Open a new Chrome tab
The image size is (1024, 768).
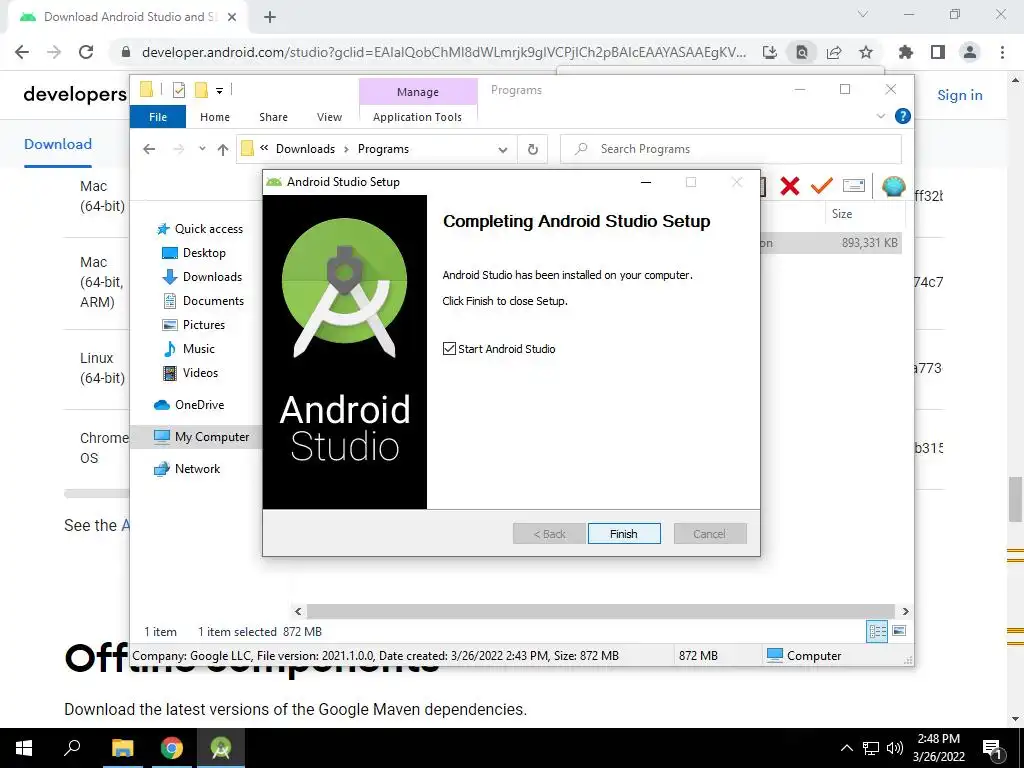click(270, 18)
